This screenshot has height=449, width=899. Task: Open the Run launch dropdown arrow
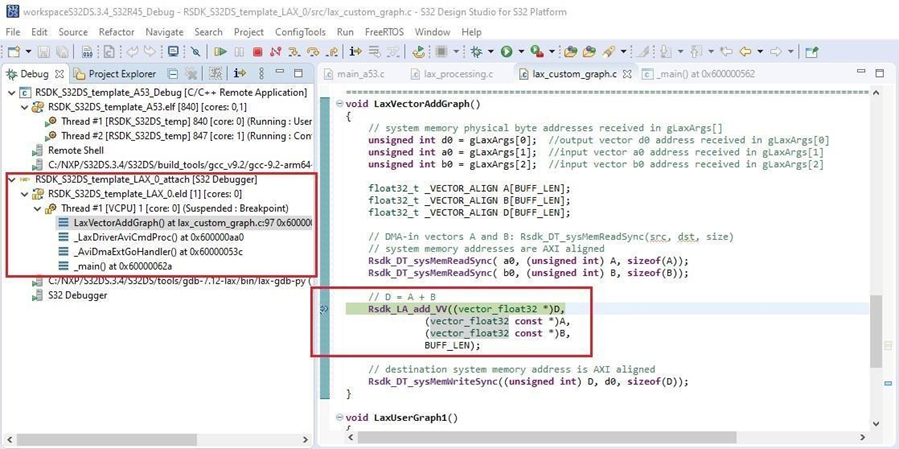pyautogui.click(x=521, y=52)
